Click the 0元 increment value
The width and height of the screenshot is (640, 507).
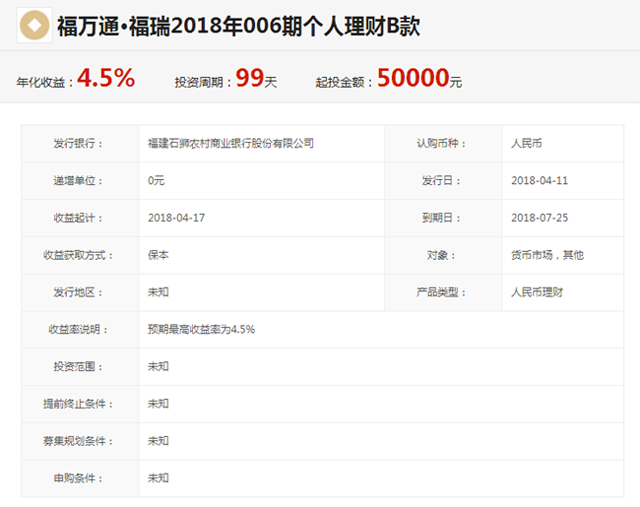coord(156,181)
